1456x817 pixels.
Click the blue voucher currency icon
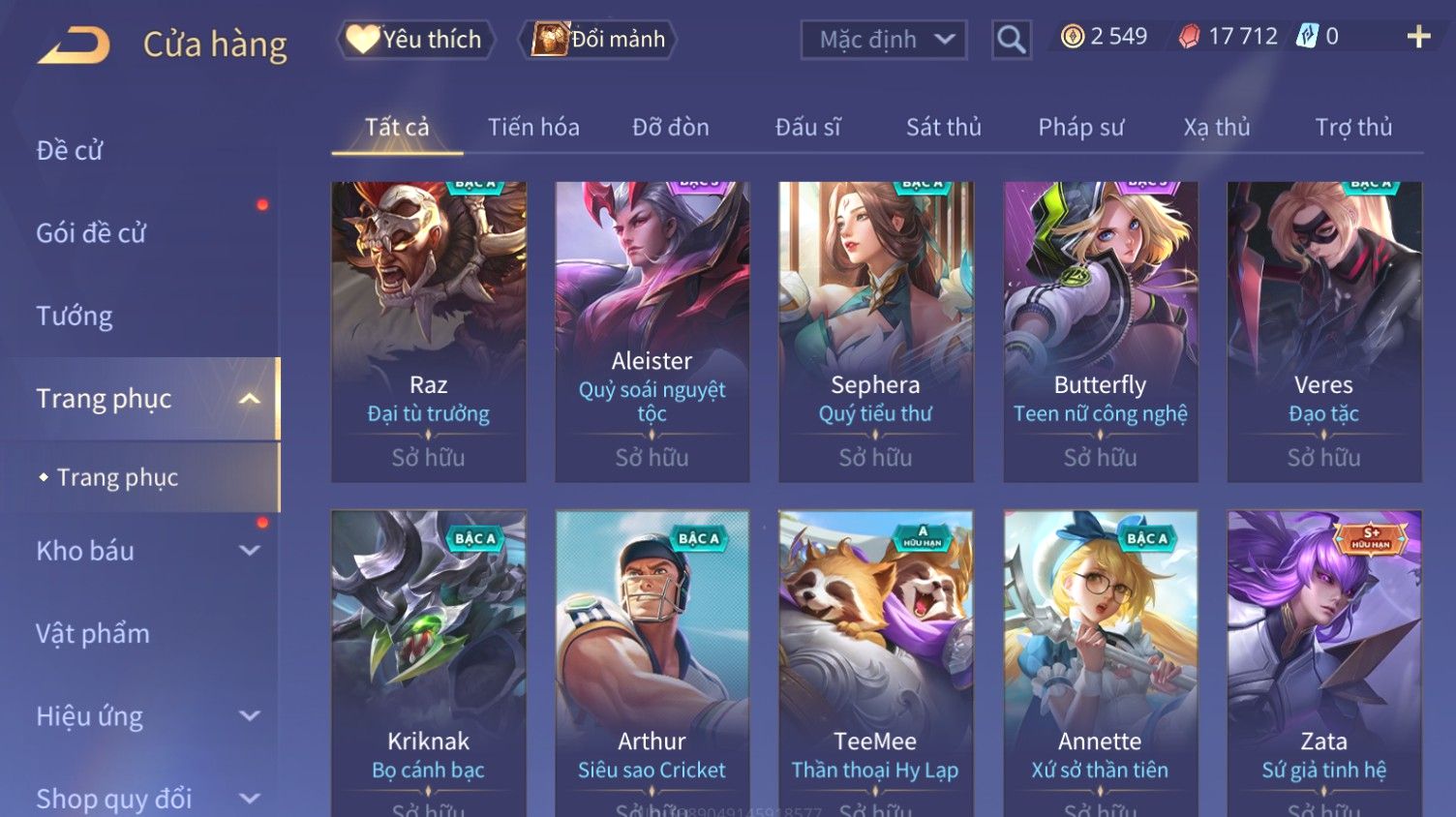coord(1307,37)
